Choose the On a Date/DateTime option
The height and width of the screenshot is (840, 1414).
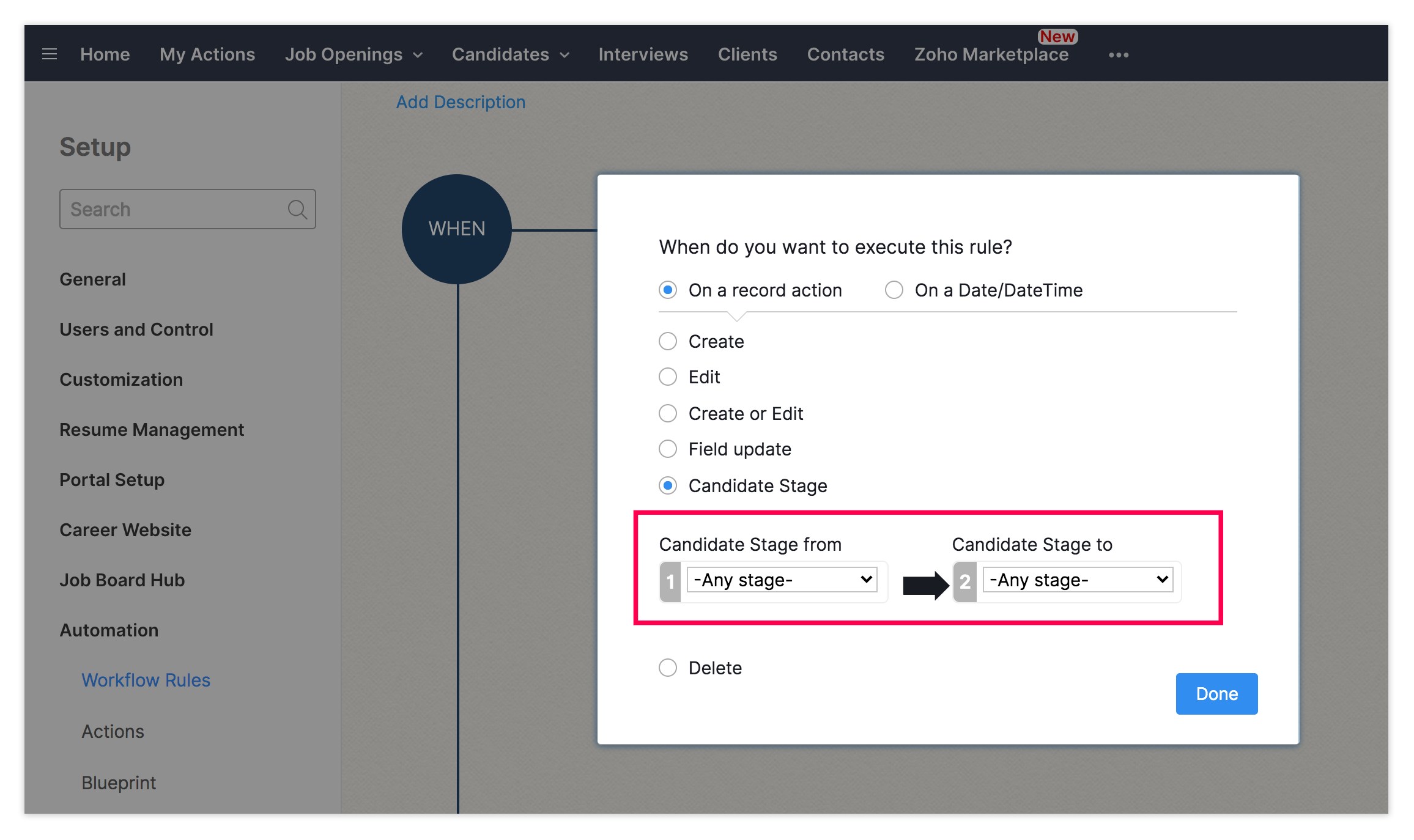point(894,290)
